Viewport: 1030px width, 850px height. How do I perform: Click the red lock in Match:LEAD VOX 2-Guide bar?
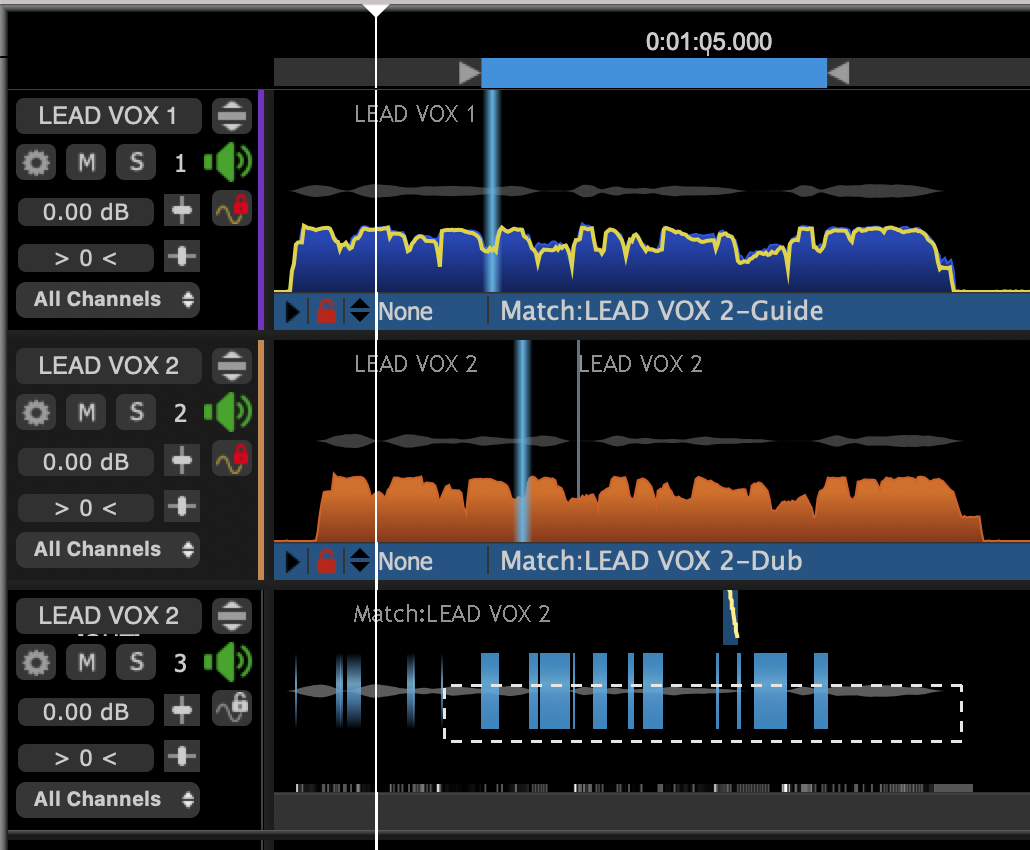(326, 312)
